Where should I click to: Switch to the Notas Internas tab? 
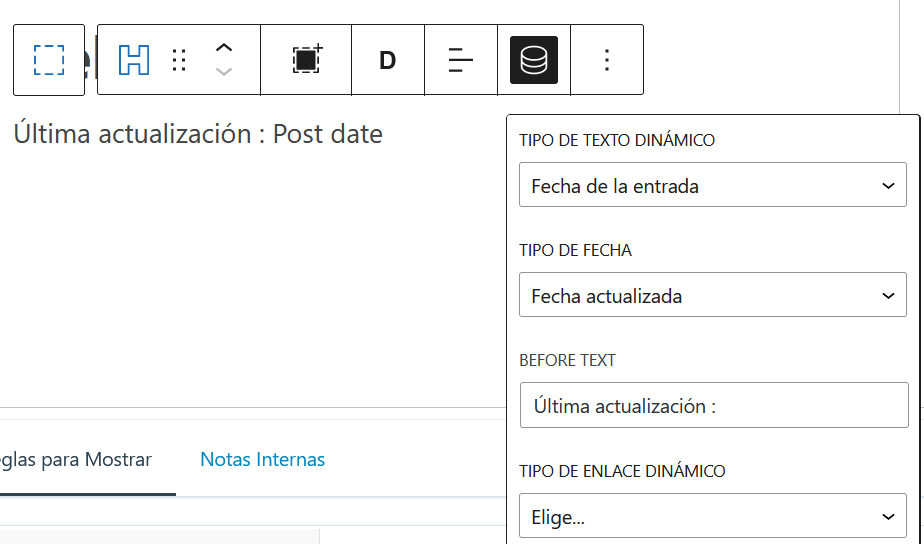[262, 460]
